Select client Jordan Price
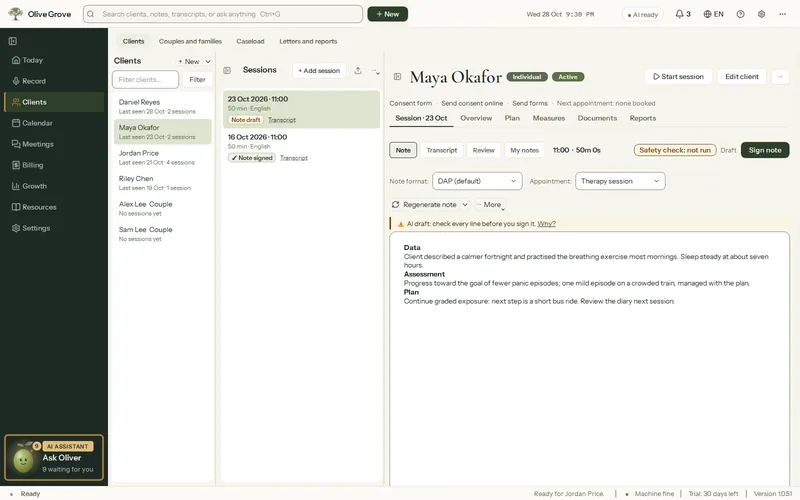 (162, 157)
